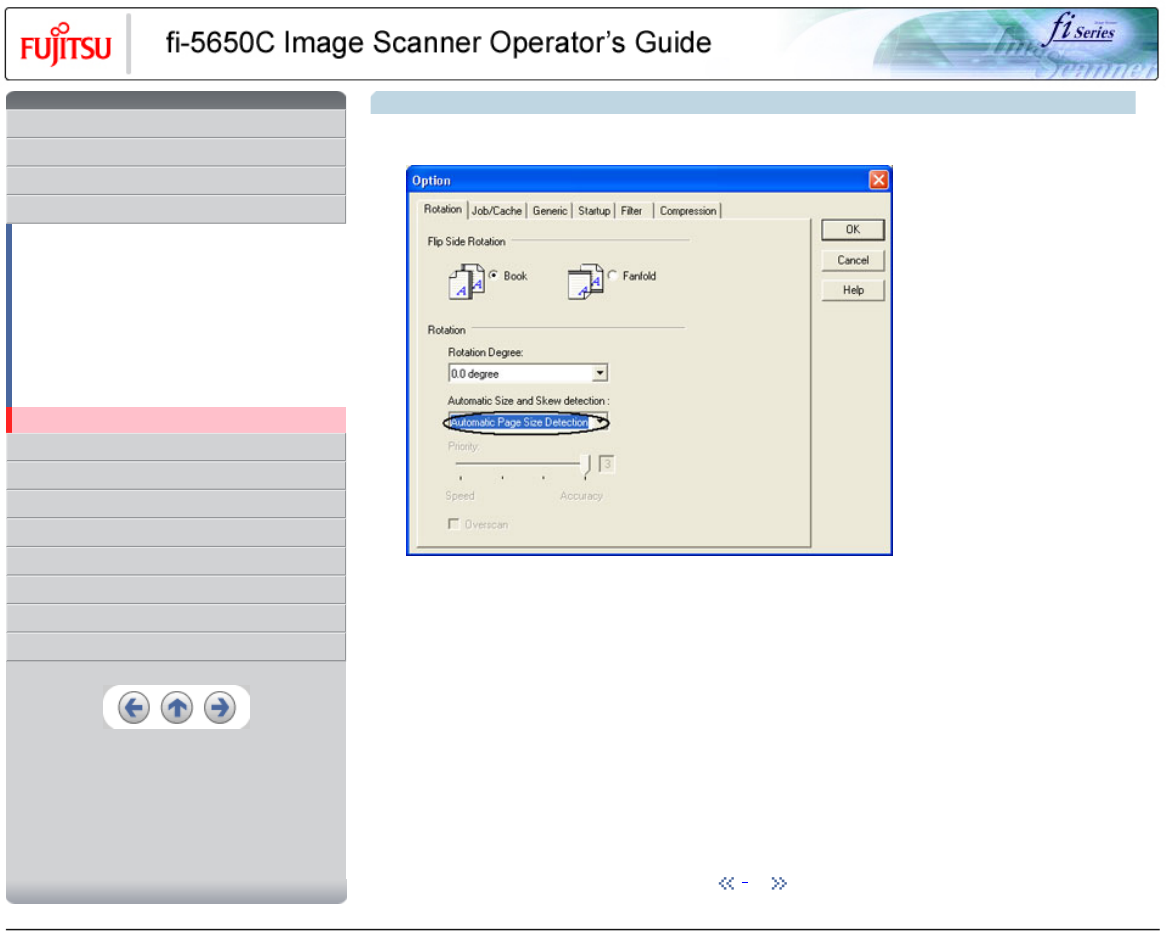Toggle the Overscan checkbox
Screen dimensions: 1166x933
point(454,524)
